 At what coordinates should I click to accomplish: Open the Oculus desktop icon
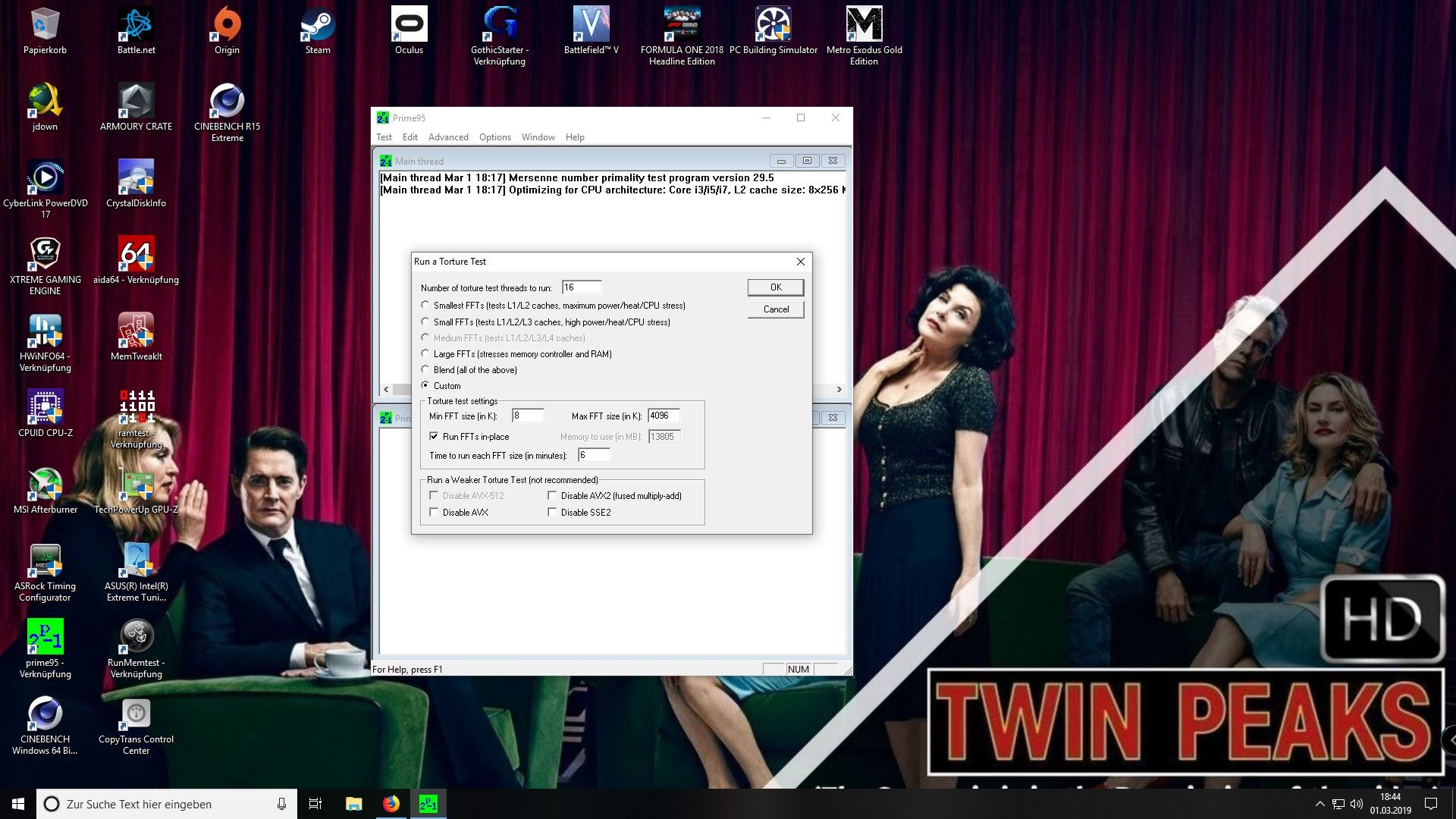tap(409, 24)
